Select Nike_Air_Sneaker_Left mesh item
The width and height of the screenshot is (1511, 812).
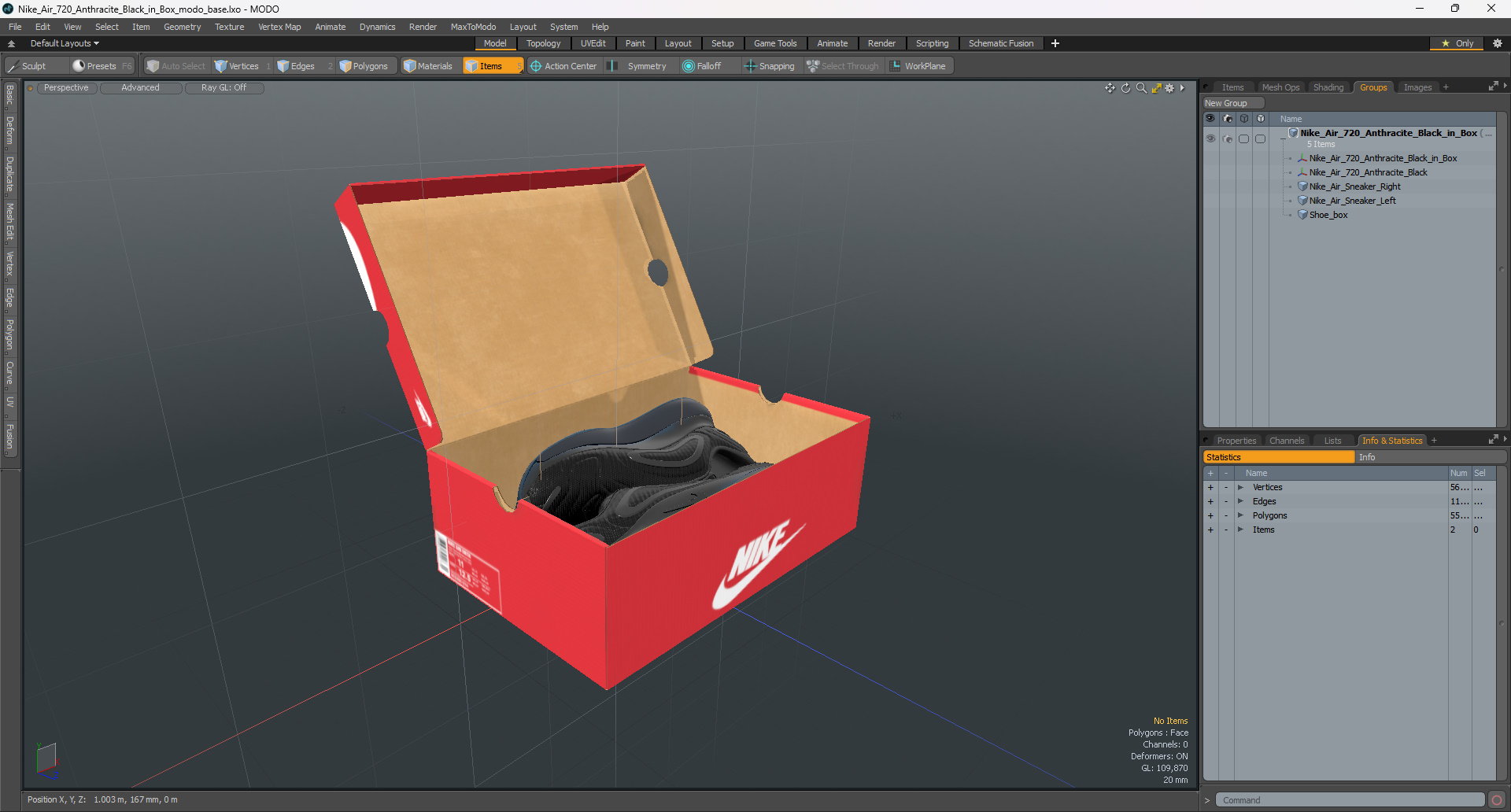click(x=1352, y=201)
